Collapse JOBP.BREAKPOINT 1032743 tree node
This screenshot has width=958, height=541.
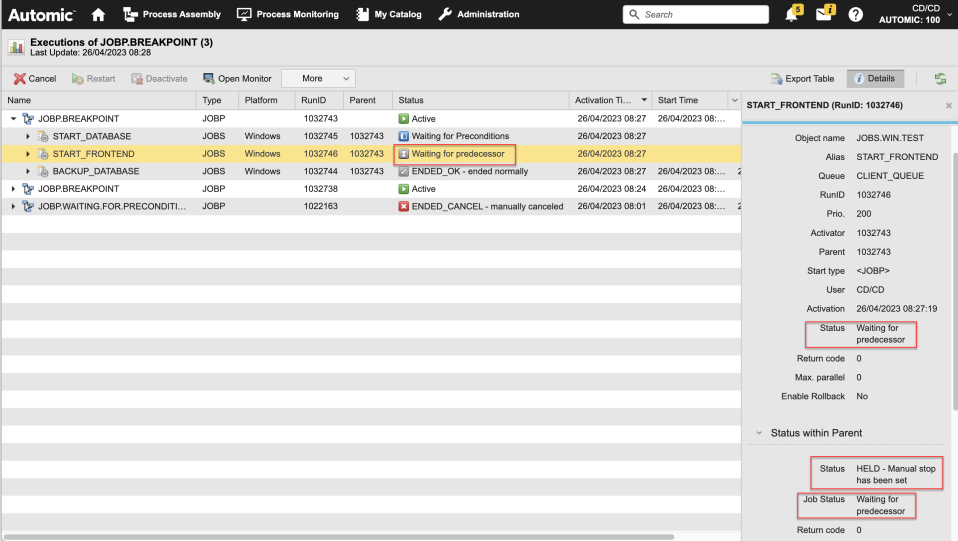coord(13,119)
